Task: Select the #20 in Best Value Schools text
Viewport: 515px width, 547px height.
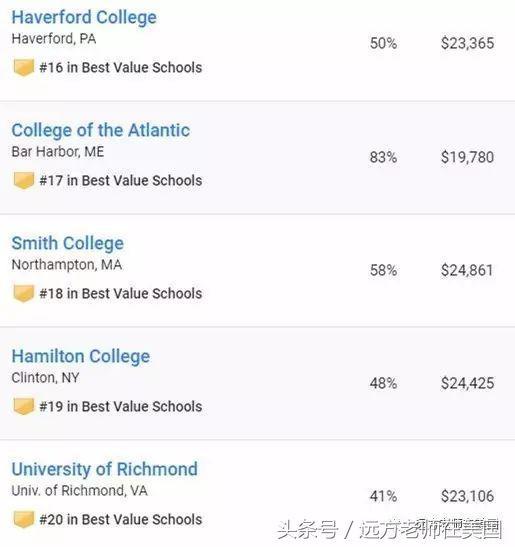Action: [121, 520]
